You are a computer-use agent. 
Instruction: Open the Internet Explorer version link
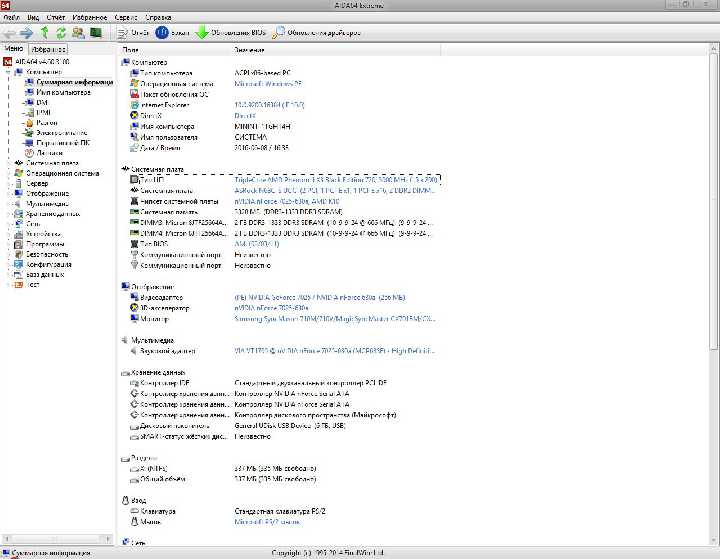coord(269,105)
